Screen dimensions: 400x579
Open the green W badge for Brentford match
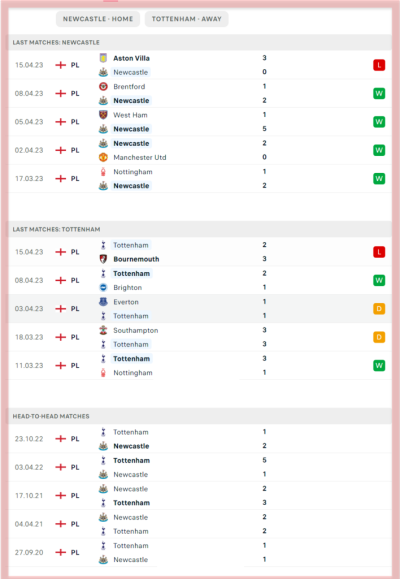[379, 93]
